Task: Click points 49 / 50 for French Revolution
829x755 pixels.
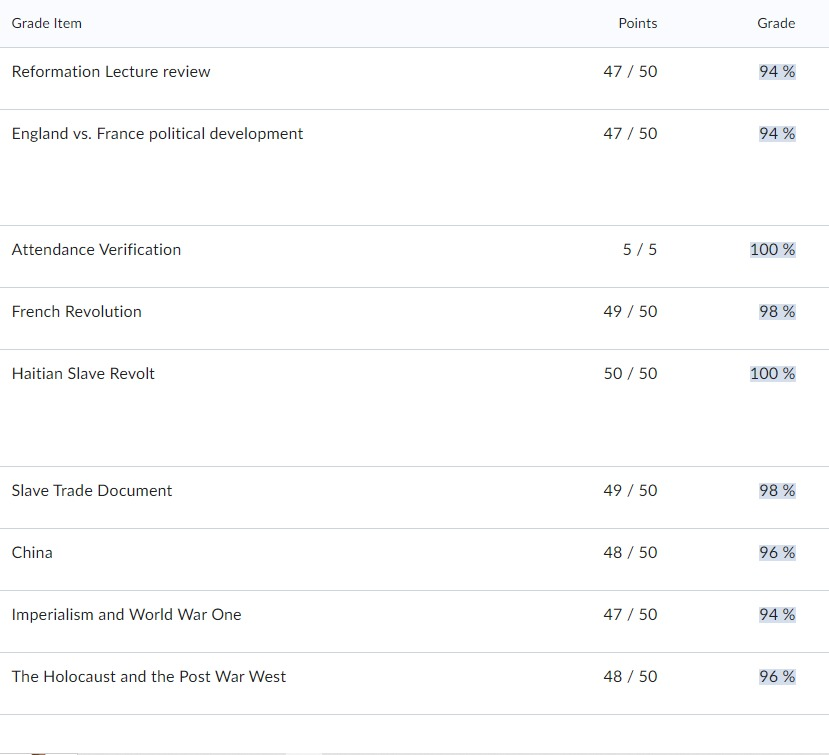Action: (630, 311)
